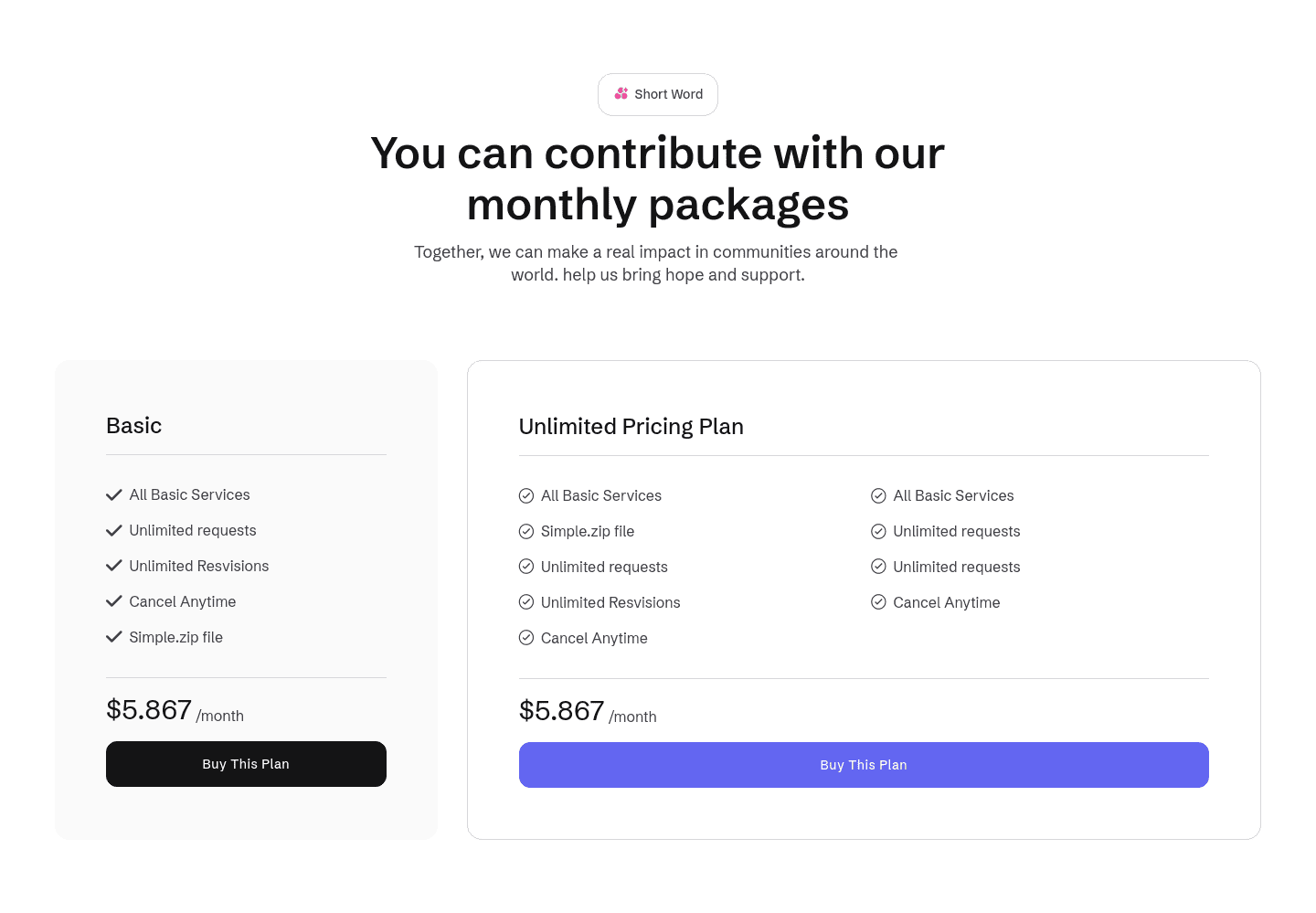1316x913 pixels.
Task: Click the checkmark next to Cancel Anytime in Basic
Action: click(x=113, y=600)
